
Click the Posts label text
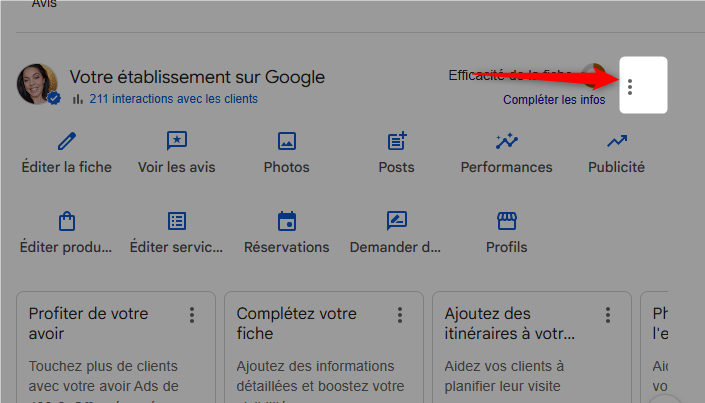coord(397,167)
